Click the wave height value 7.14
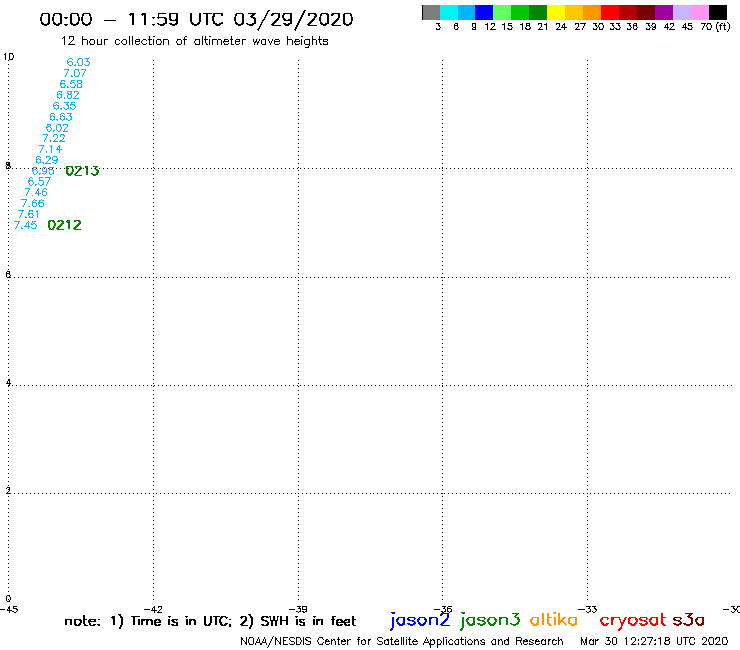Viewport: 740px width, 650px height. click(x=50, y=149)
